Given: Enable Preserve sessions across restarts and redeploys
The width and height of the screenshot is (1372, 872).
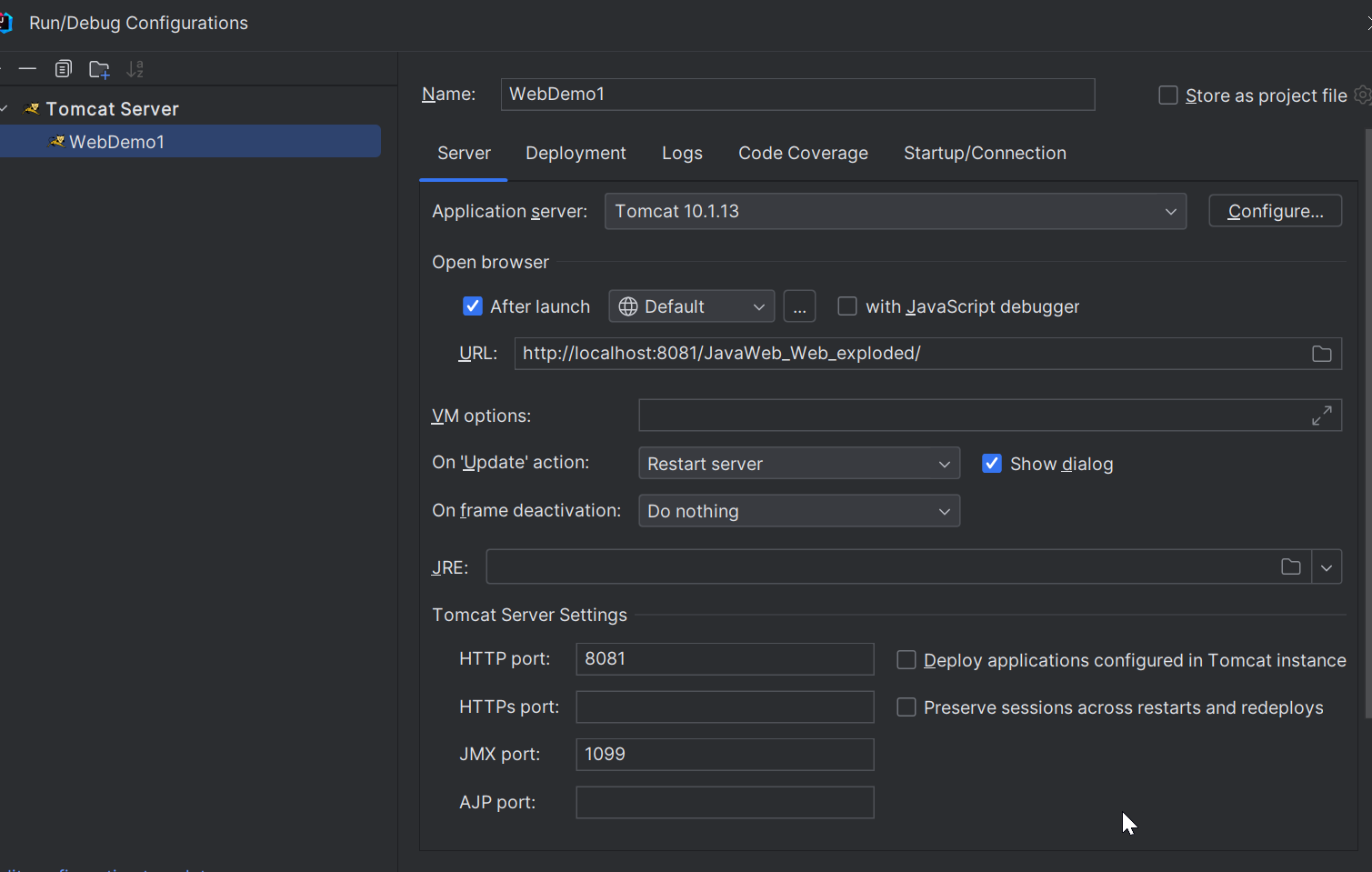Looking at the screenshot, I should pos(906,707).
